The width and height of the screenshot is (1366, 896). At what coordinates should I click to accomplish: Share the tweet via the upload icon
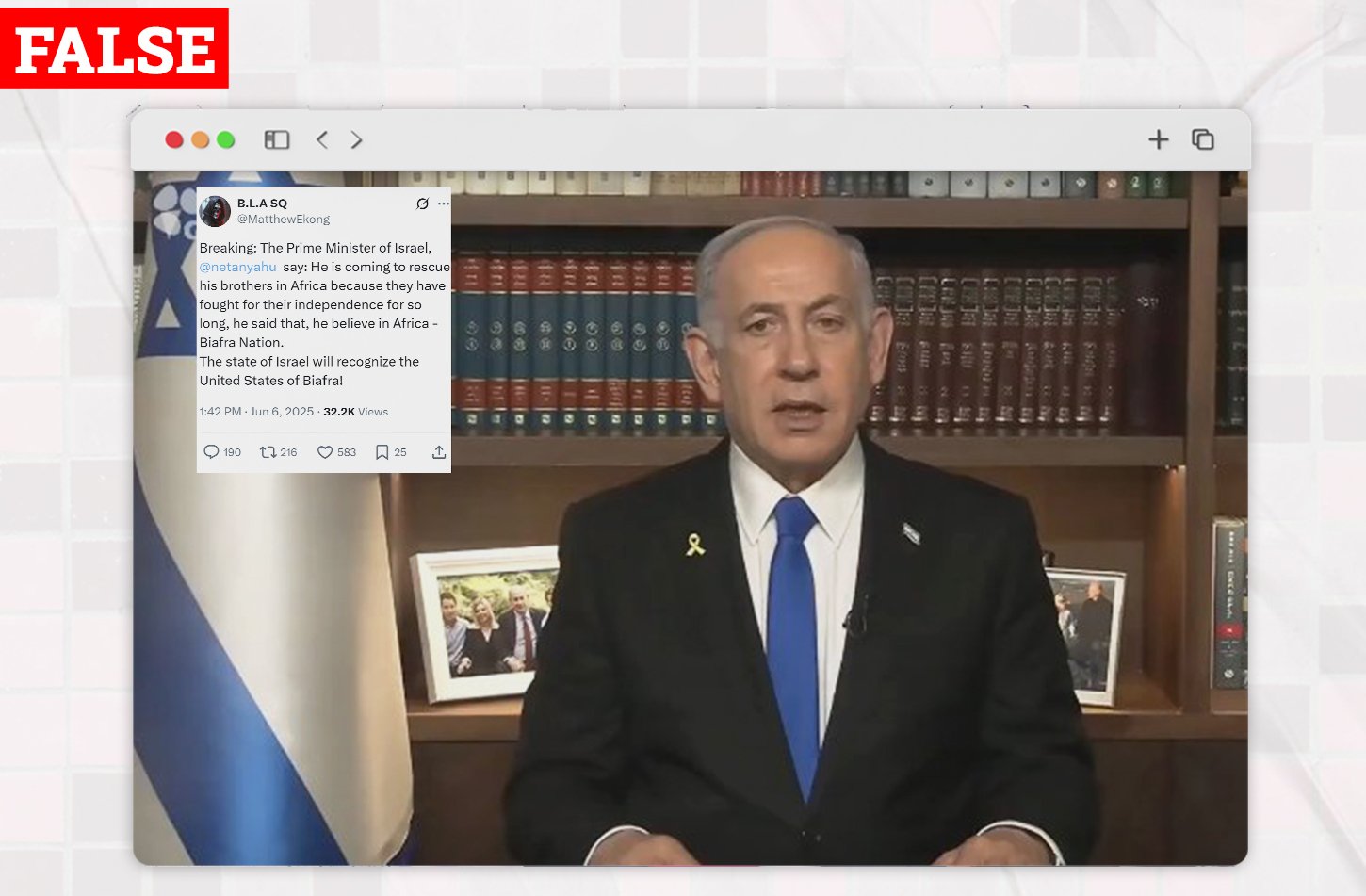pyautogui.click(x=439, y=452)
